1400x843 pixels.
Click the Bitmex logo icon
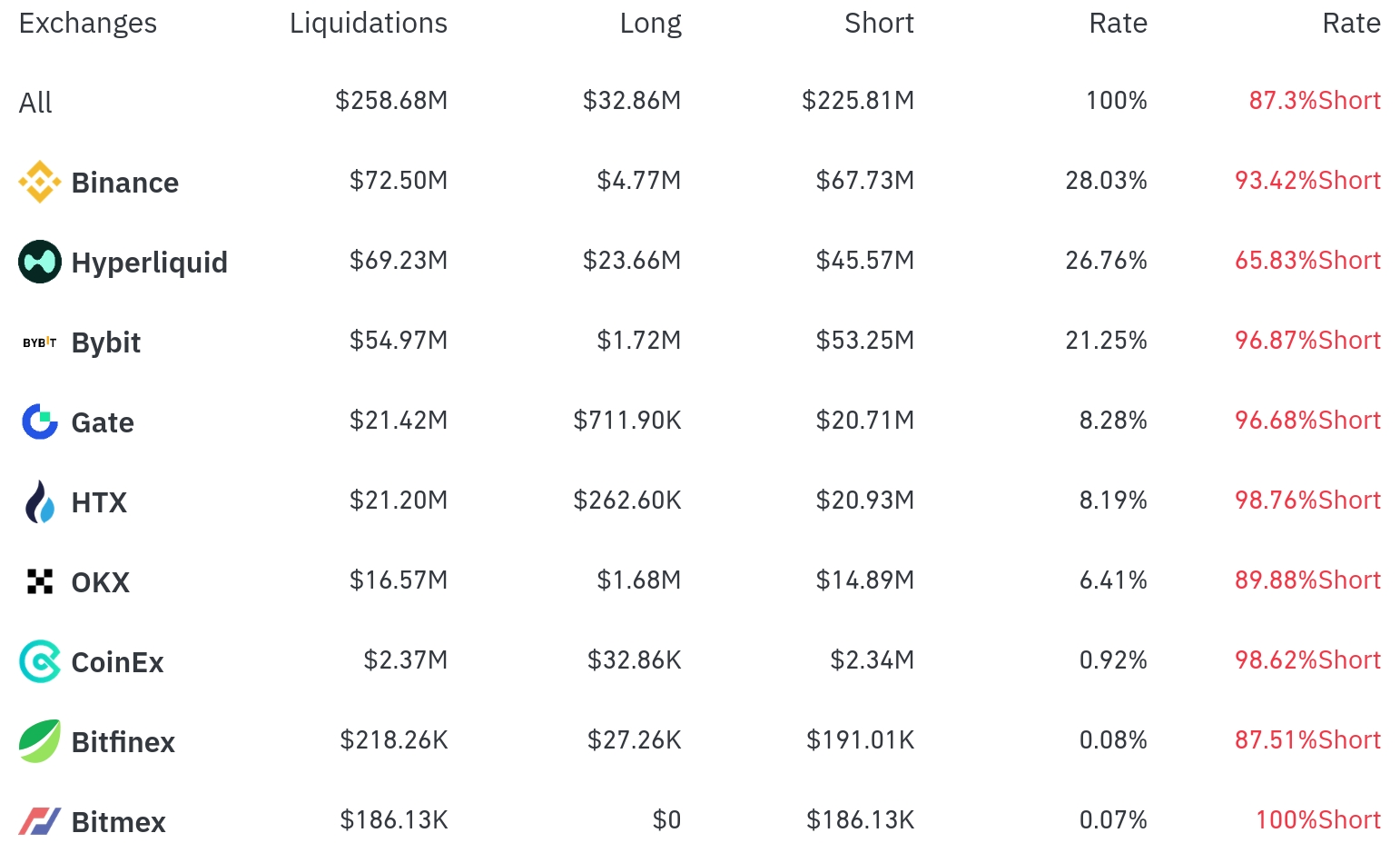[x=40, y=821]
